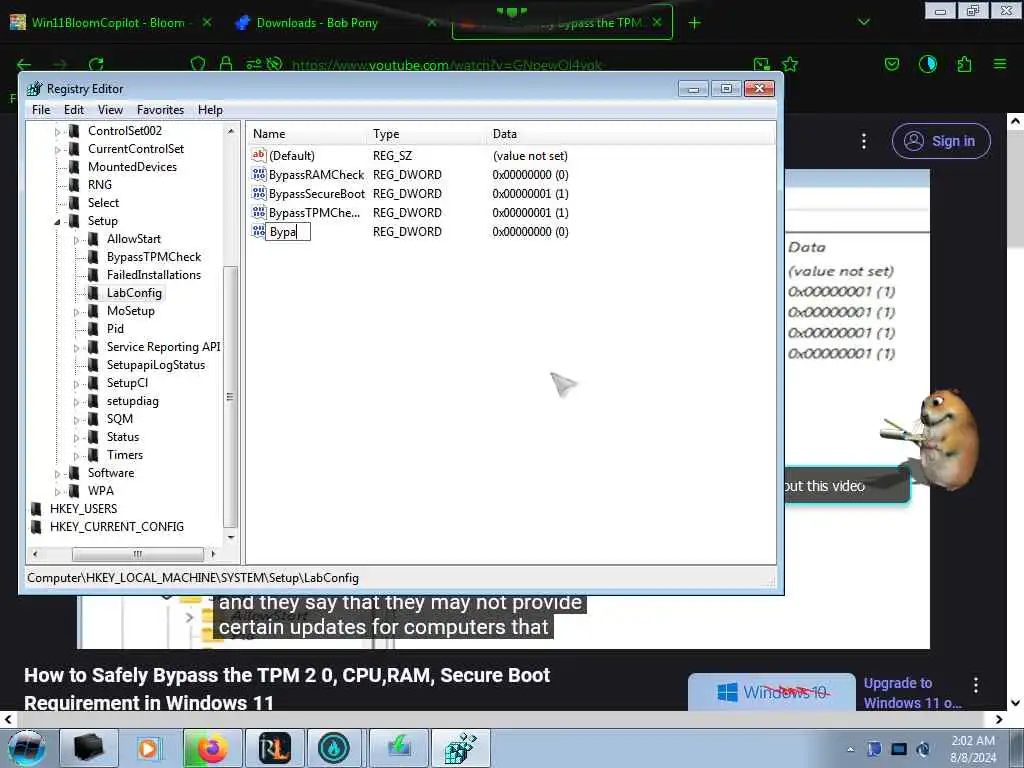Click the Type column header
Screen dimensions: 1024x768
pyautogui.click(x=427, y=134)
